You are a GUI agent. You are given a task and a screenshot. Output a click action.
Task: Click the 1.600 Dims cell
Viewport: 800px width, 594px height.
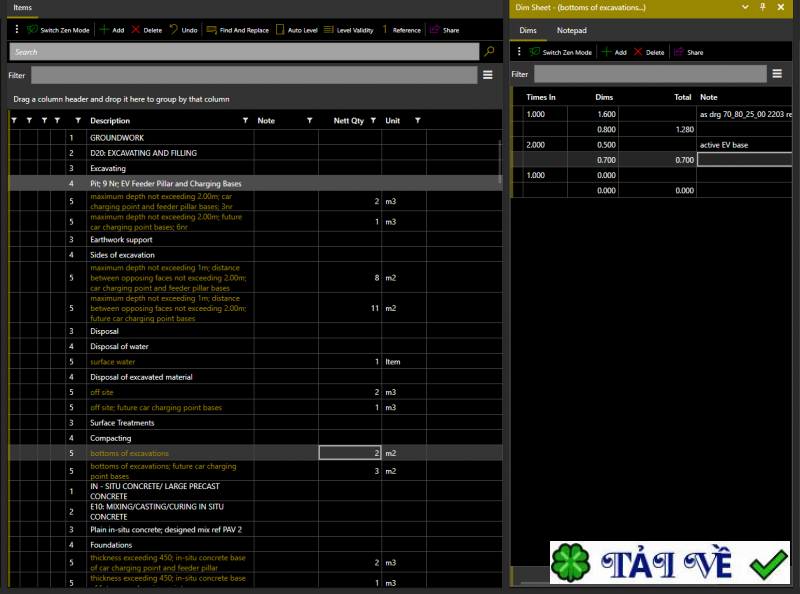click(x=593, y=114)
